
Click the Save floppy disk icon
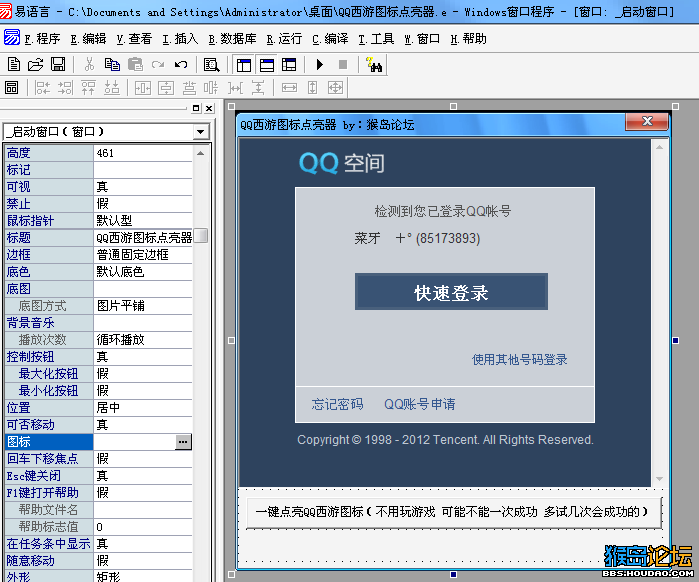click(58, 65)
